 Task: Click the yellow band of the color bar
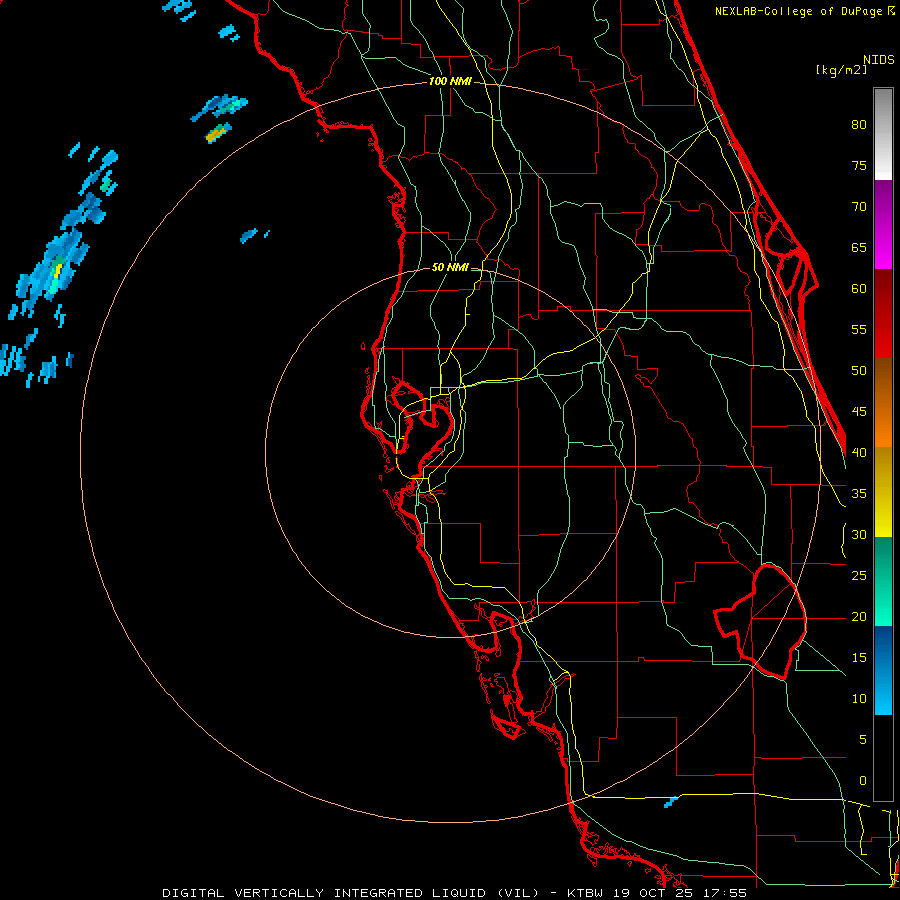[883, 492]
